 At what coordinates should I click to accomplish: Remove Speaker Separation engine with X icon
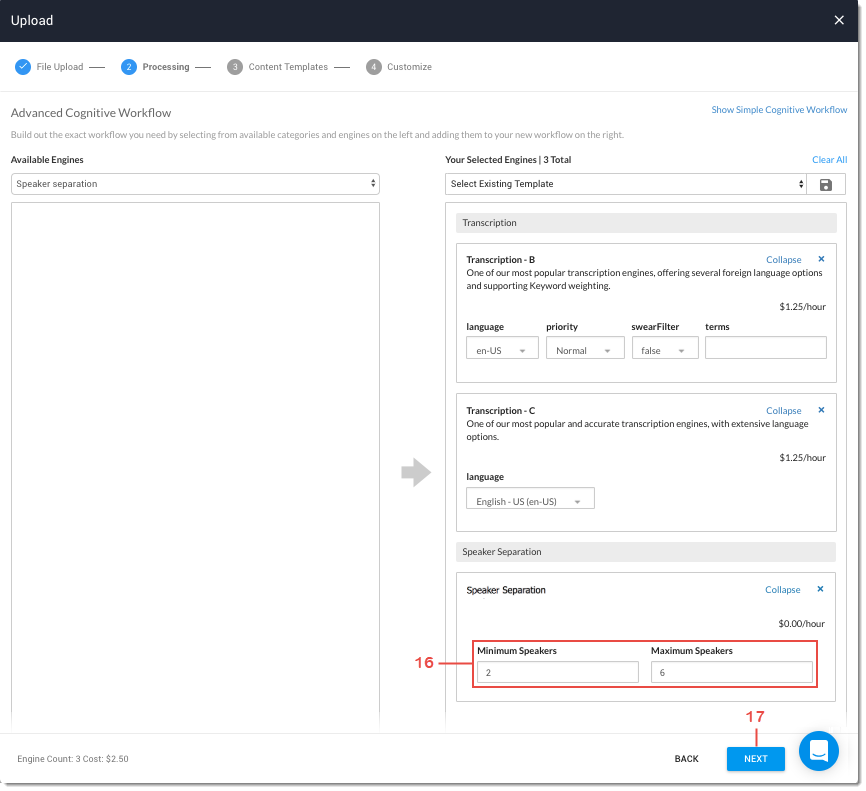(821, 589)
